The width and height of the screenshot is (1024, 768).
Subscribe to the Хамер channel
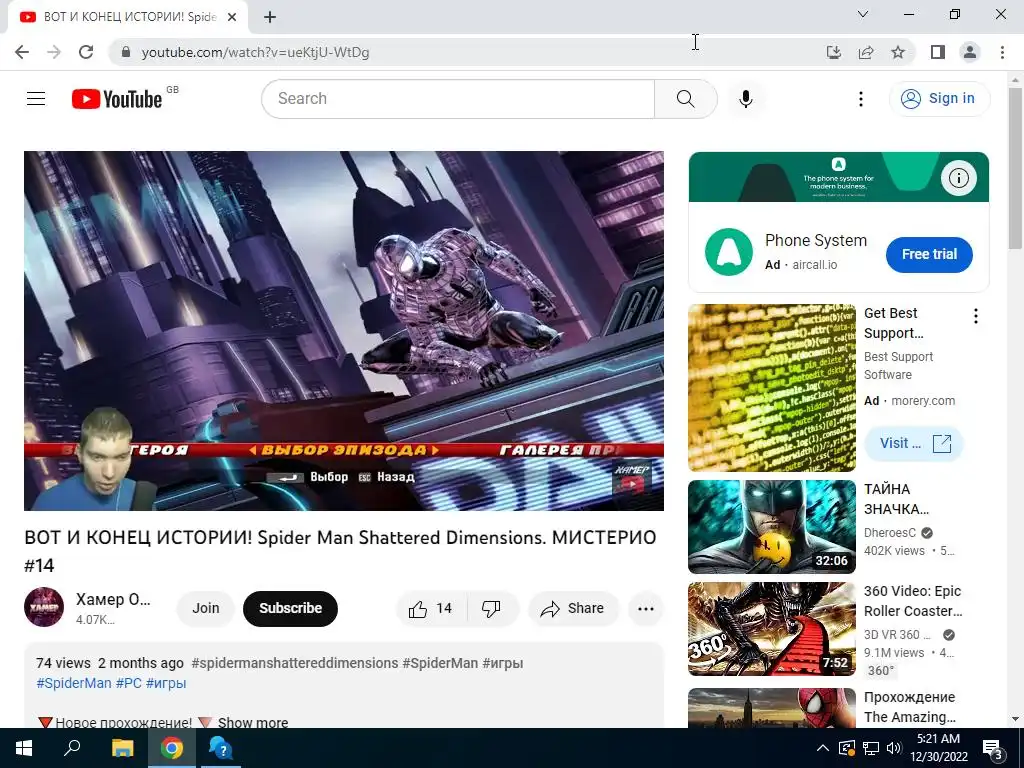290,609
